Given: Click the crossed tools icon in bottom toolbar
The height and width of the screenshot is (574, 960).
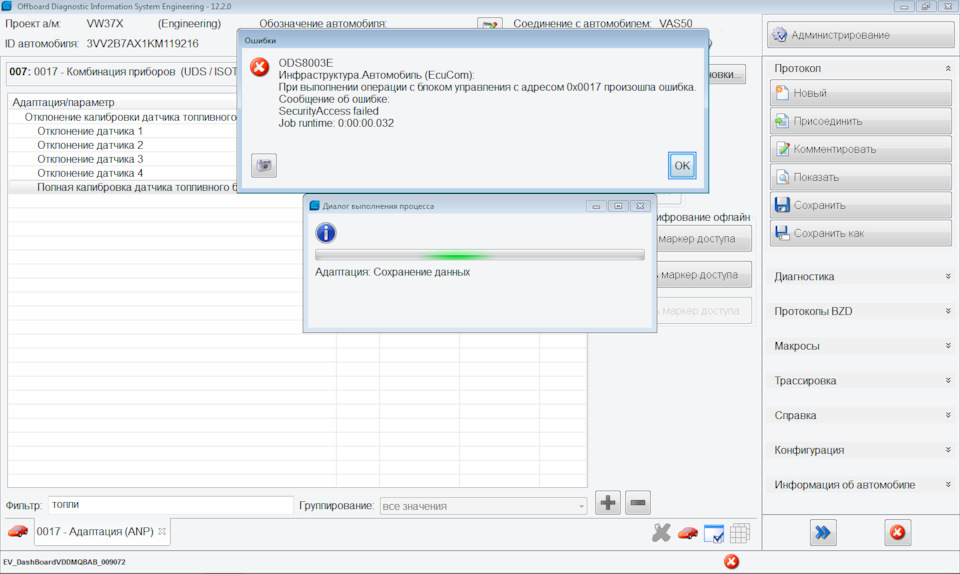Looking at the screenshot, I should pos(661,533).
